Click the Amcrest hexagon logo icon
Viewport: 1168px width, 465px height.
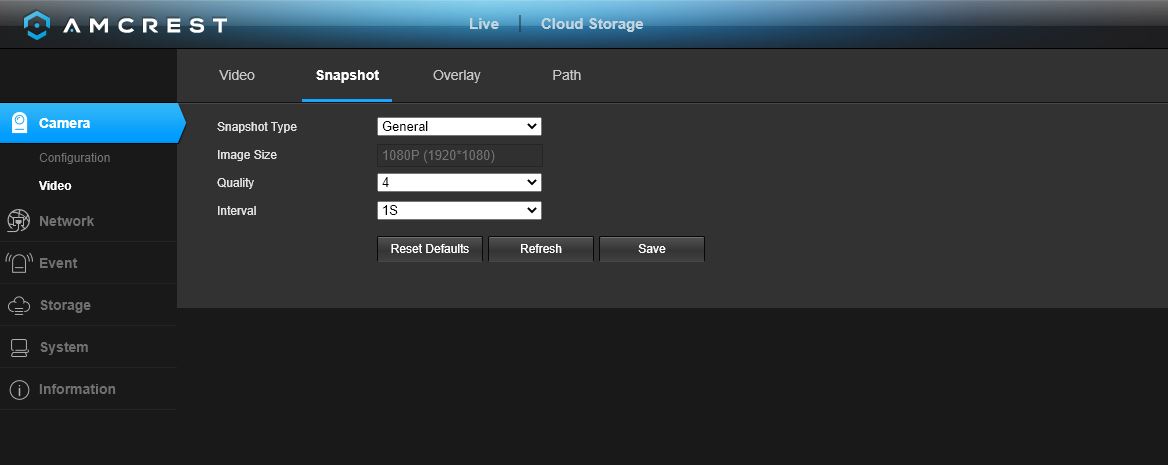[36, 25]
